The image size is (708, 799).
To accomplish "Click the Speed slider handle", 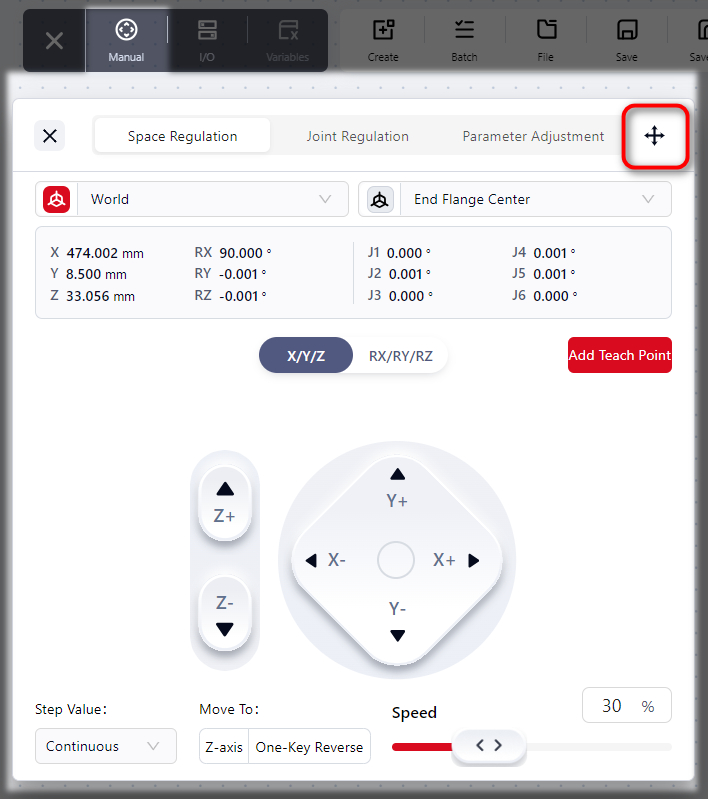I will click(x=489, y=746).
